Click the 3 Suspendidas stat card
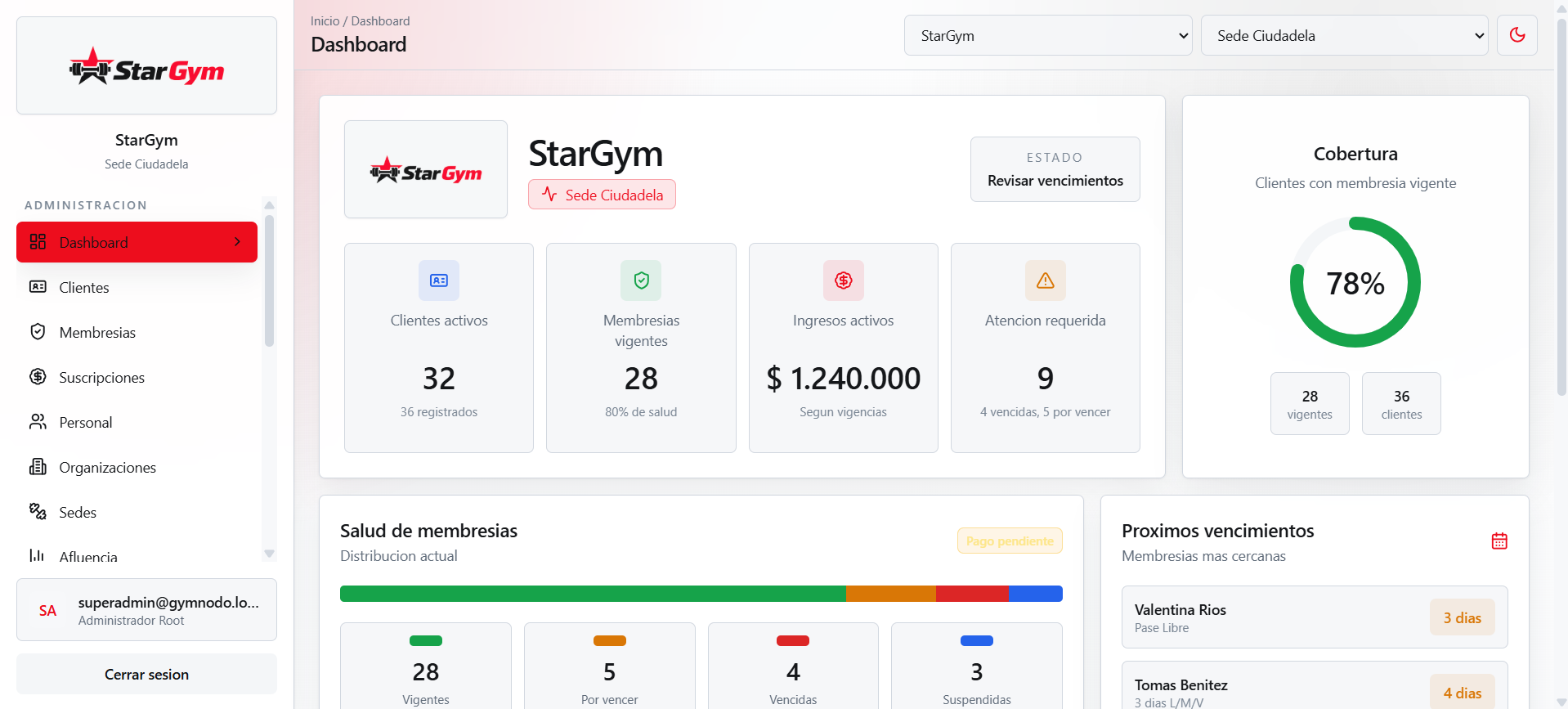 point(977,666)
